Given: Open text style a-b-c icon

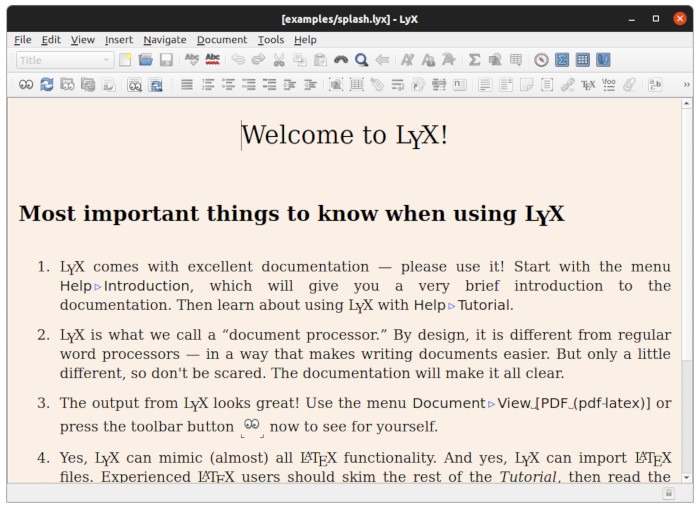Looking at the screenshot, I should [x=655, y=84].
